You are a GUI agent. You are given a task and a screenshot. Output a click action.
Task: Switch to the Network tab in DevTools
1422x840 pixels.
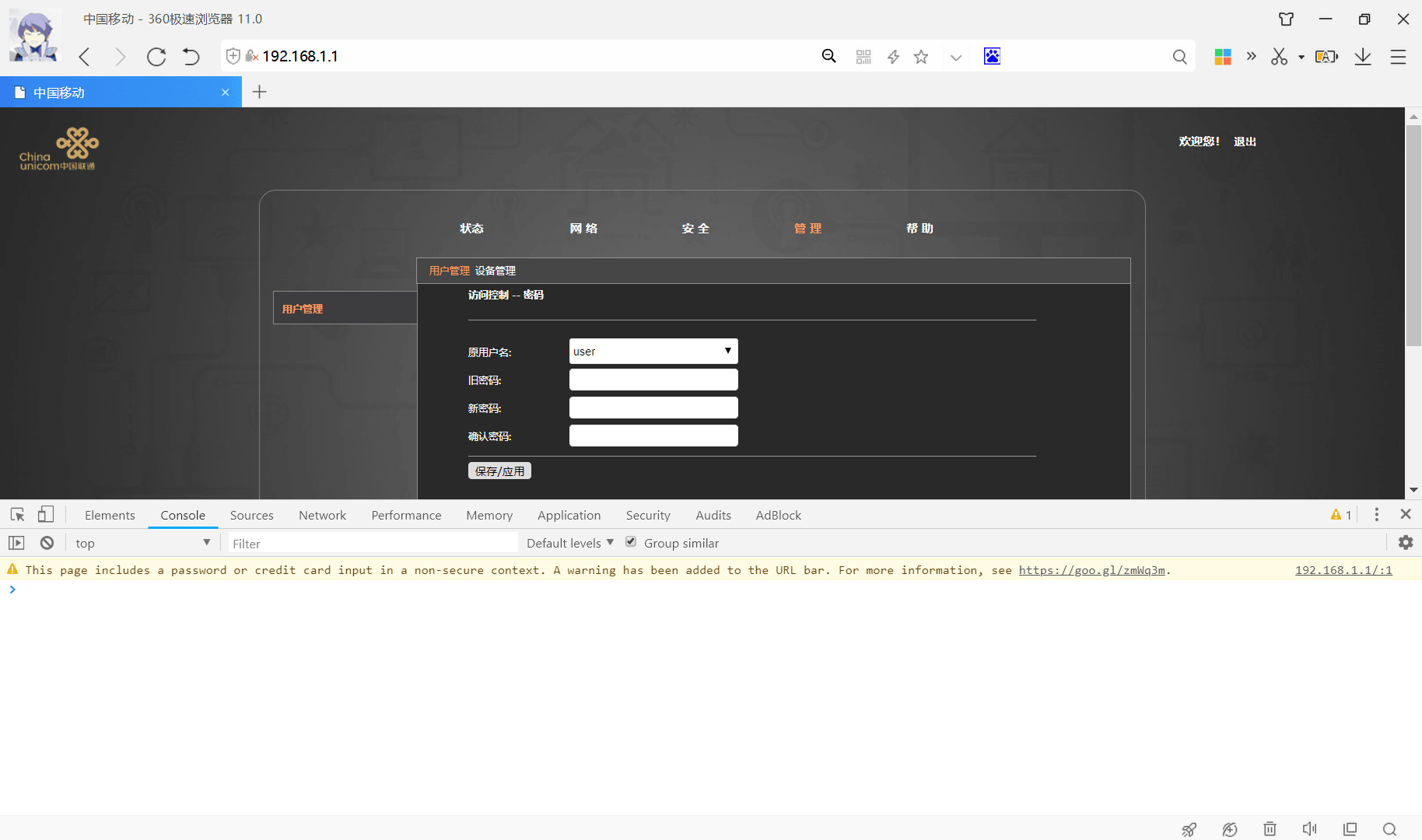click(322, 515)
